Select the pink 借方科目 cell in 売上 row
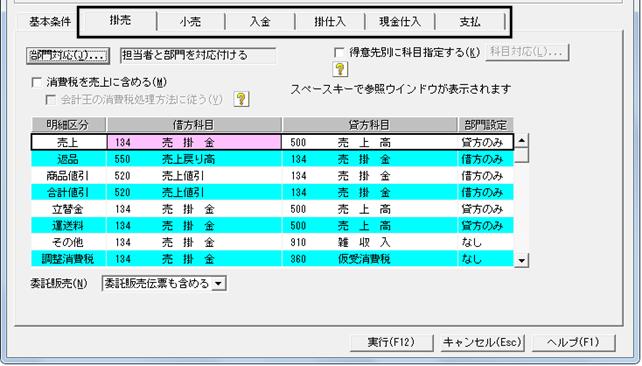The image size is (642, 366). click(194, 142)
